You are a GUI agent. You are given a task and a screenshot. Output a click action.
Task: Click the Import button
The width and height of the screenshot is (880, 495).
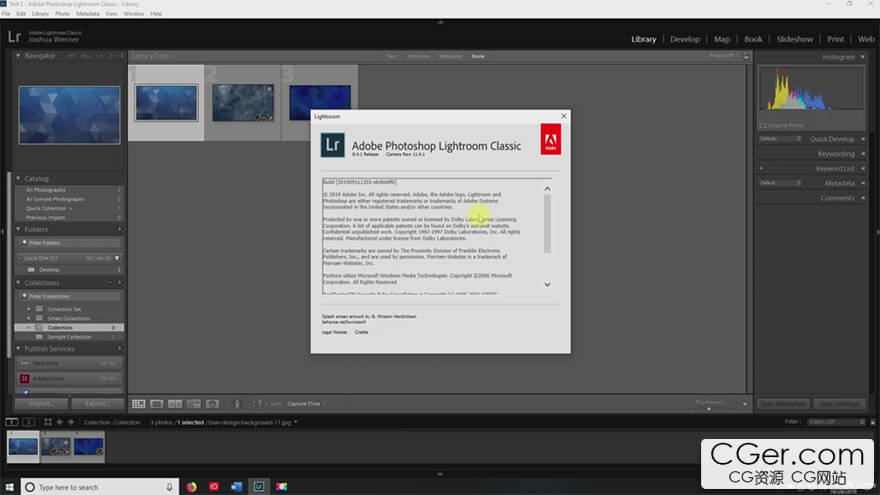coord(41,404)
